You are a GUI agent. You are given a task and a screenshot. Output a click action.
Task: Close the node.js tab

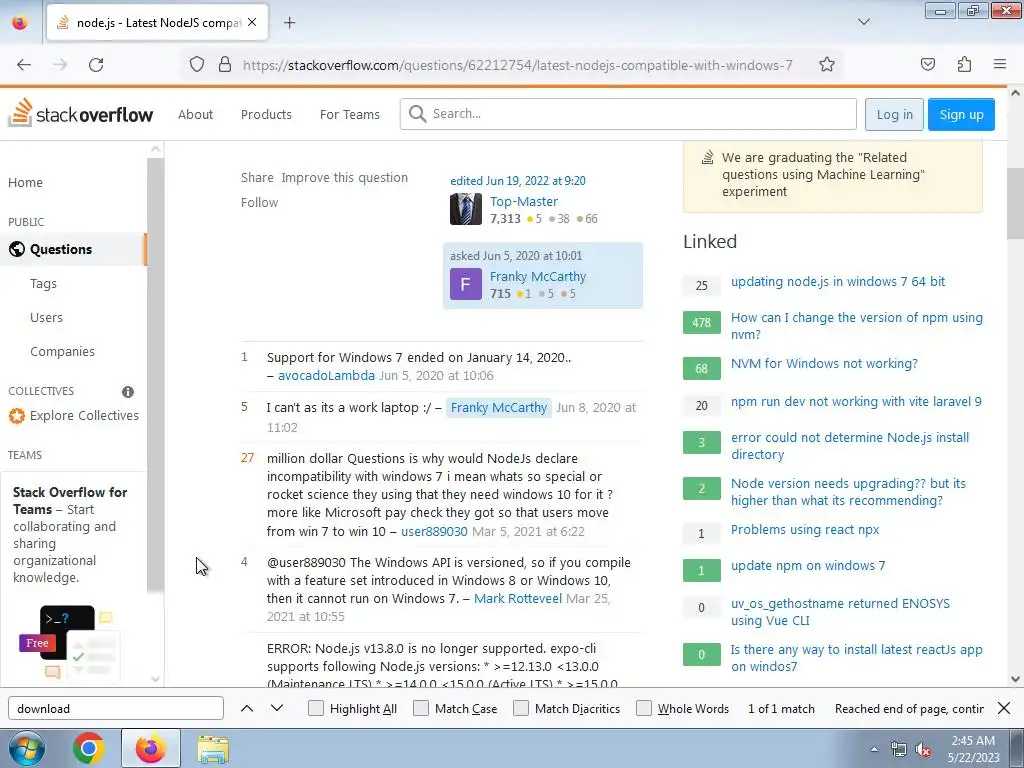[x=252, y=22]
